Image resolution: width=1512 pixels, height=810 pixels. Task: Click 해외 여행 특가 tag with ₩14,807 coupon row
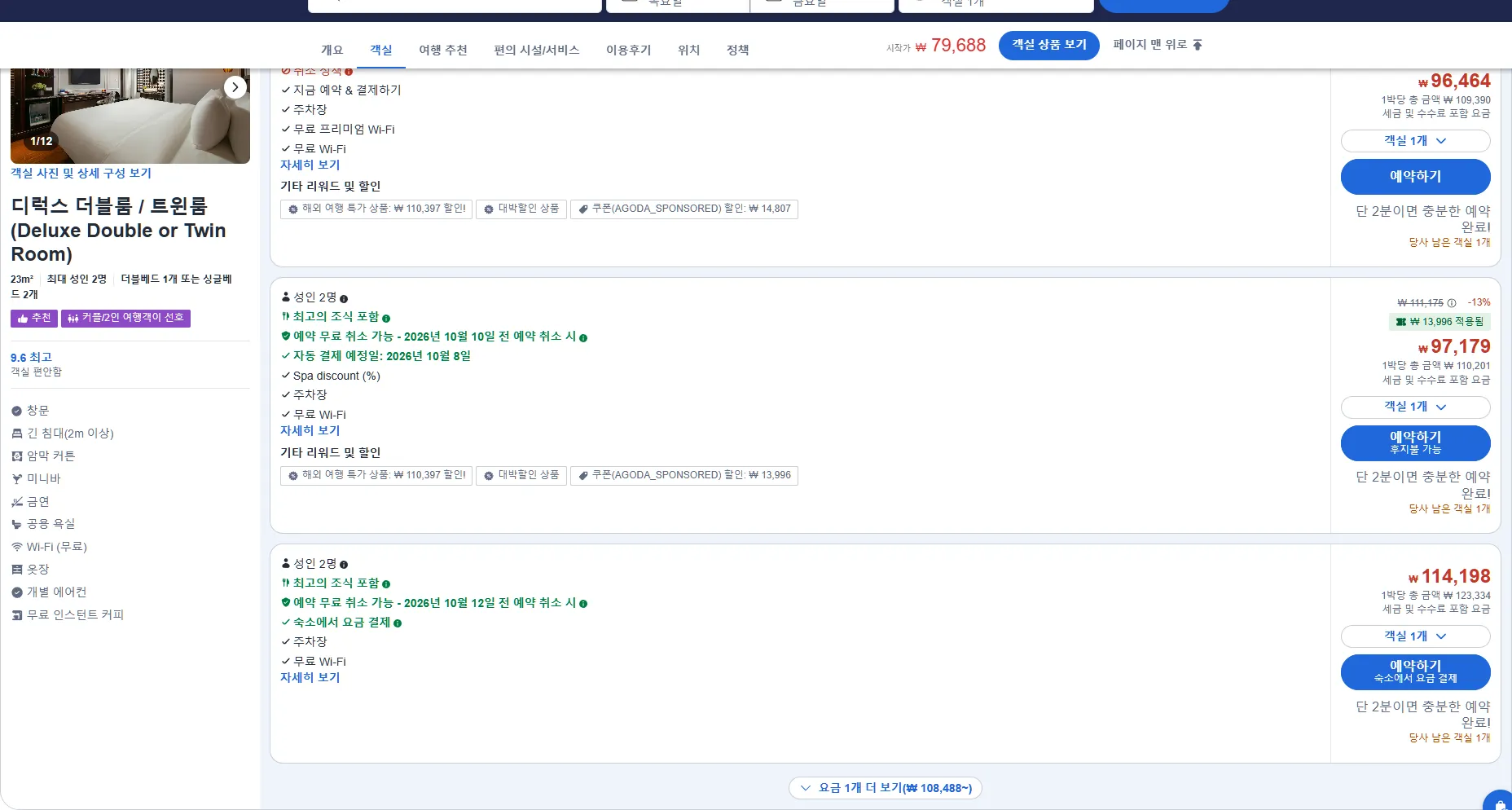pyautogui.click(x=376, y=209)
